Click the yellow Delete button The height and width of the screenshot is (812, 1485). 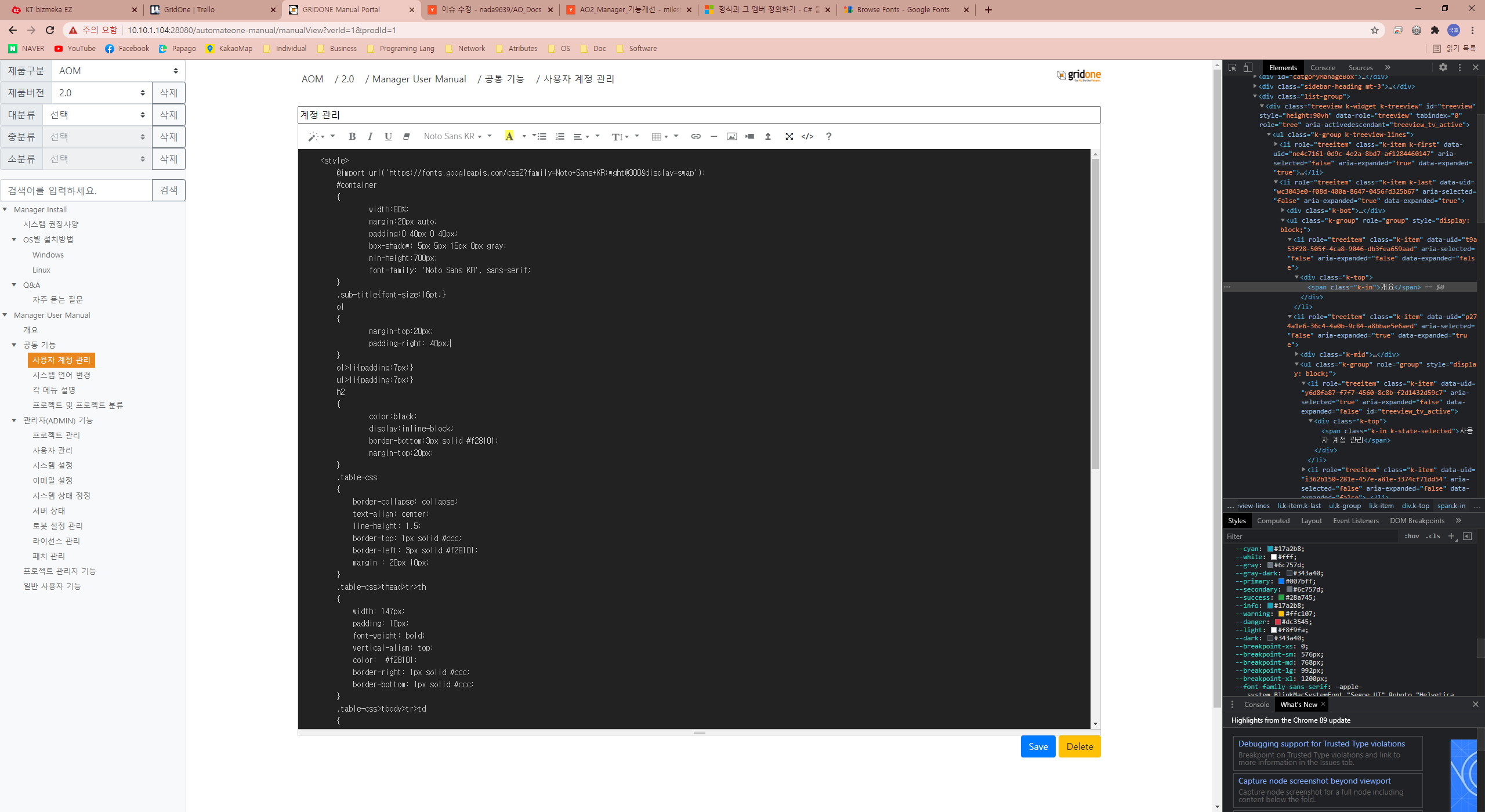tap(1079, 746)
